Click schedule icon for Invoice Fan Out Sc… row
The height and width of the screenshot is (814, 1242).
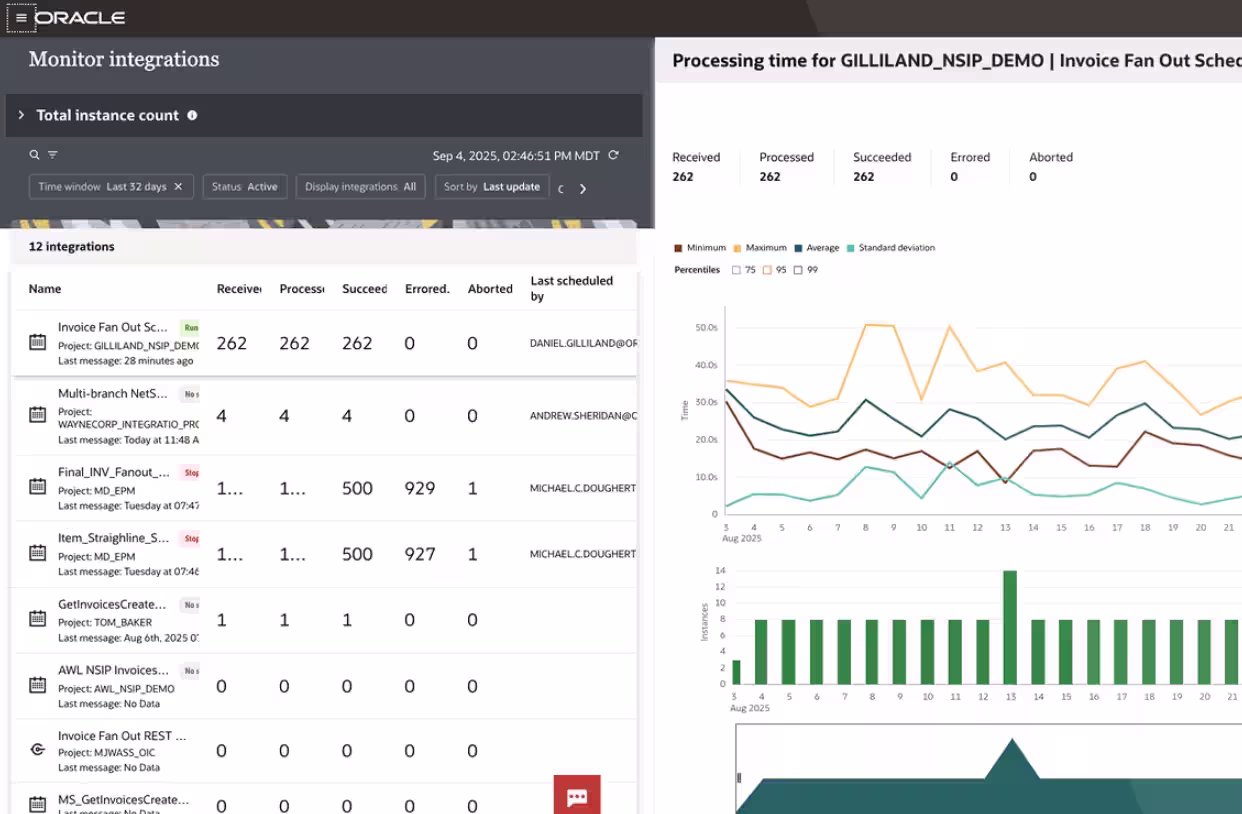38,343
